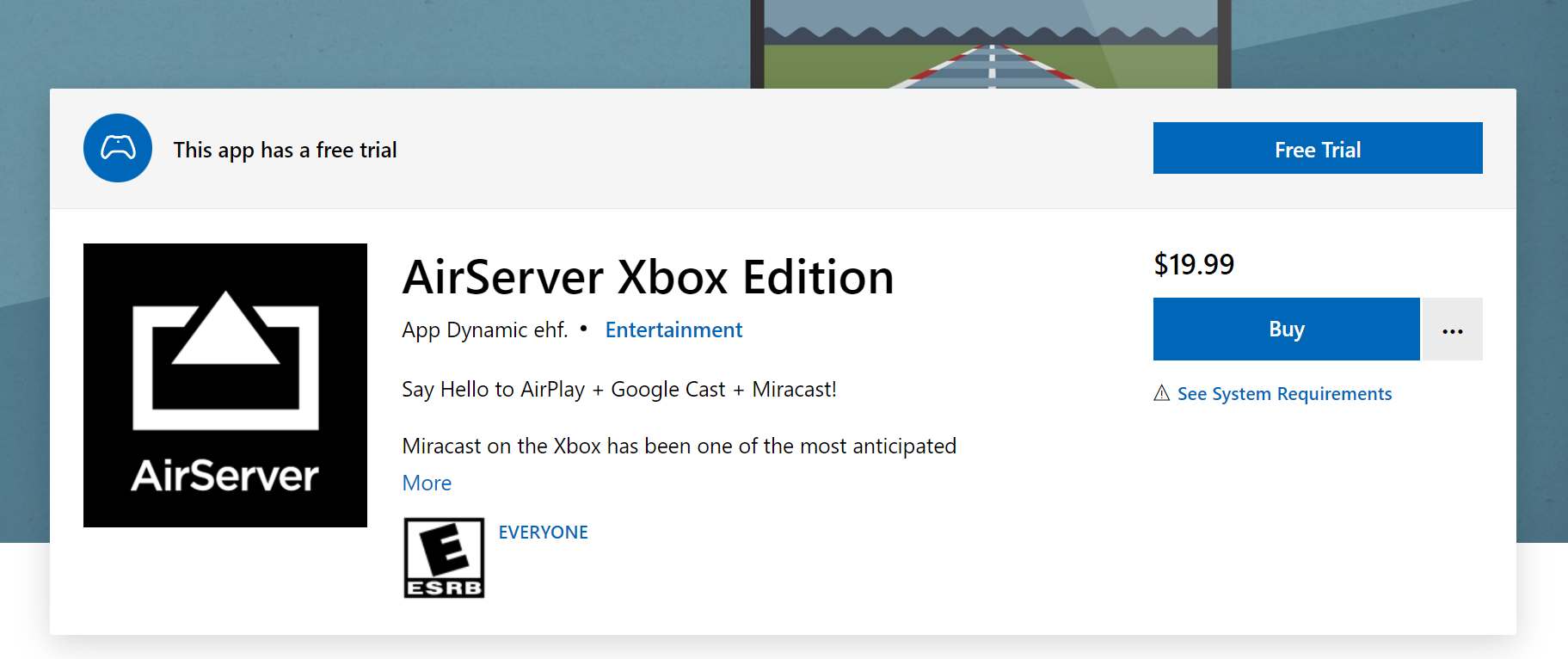Click the 'Say Hello to AirPlay' description line
Viewport: 1568px width, 659px height.
[619, 389]
